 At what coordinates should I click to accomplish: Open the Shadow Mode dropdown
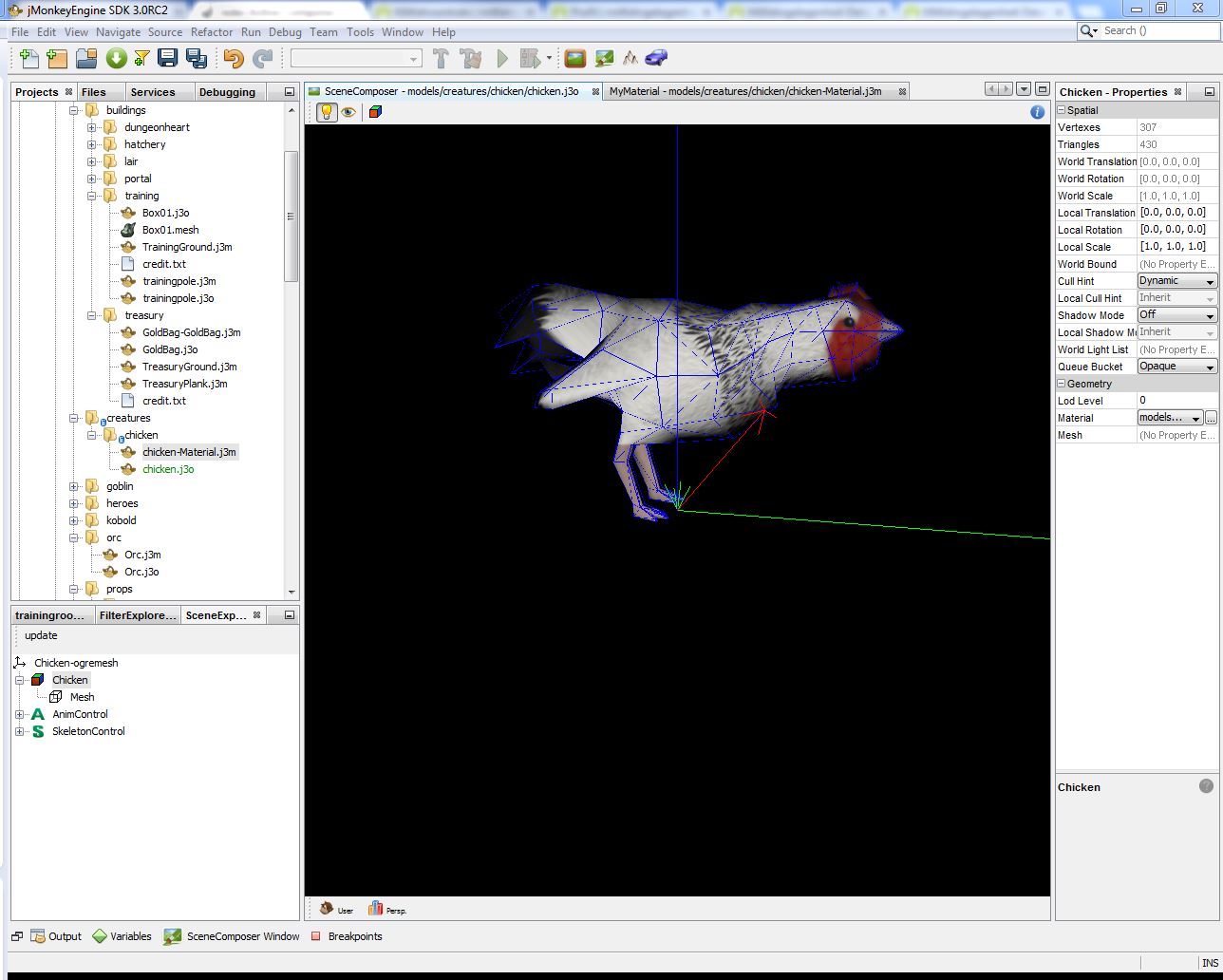coord(1176,315)
